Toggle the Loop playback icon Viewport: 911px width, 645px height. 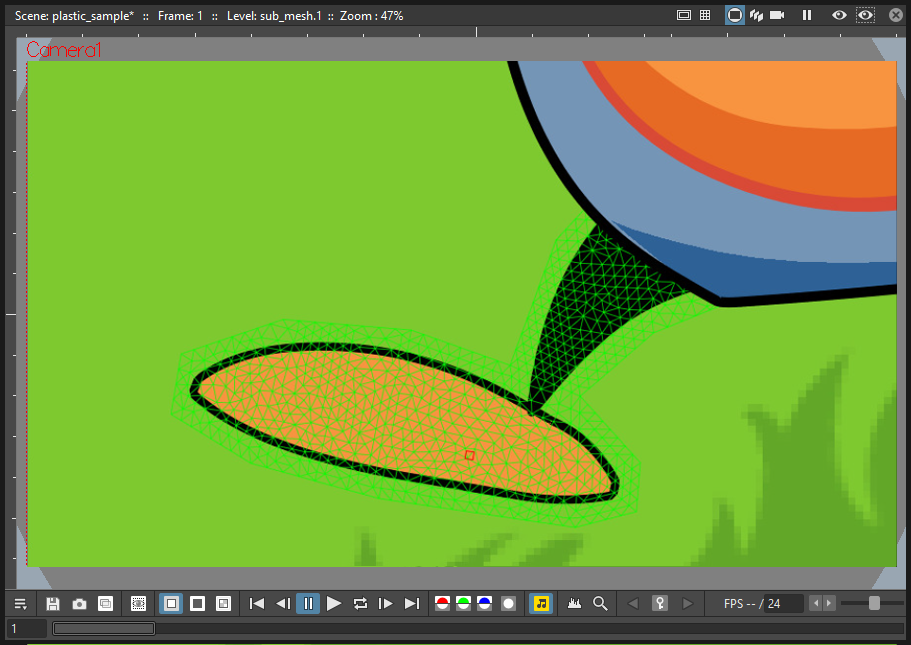pos(360,604)
